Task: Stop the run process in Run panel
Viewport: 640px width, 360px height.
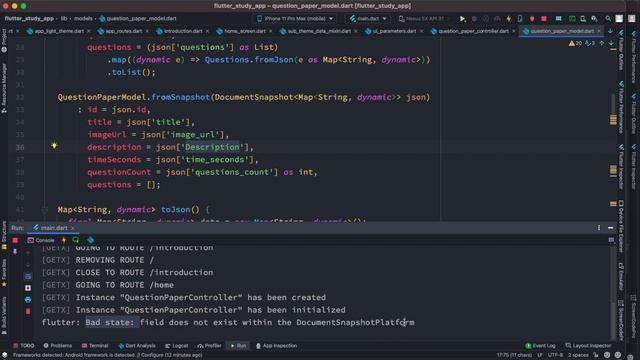Action: coord(15,240)
